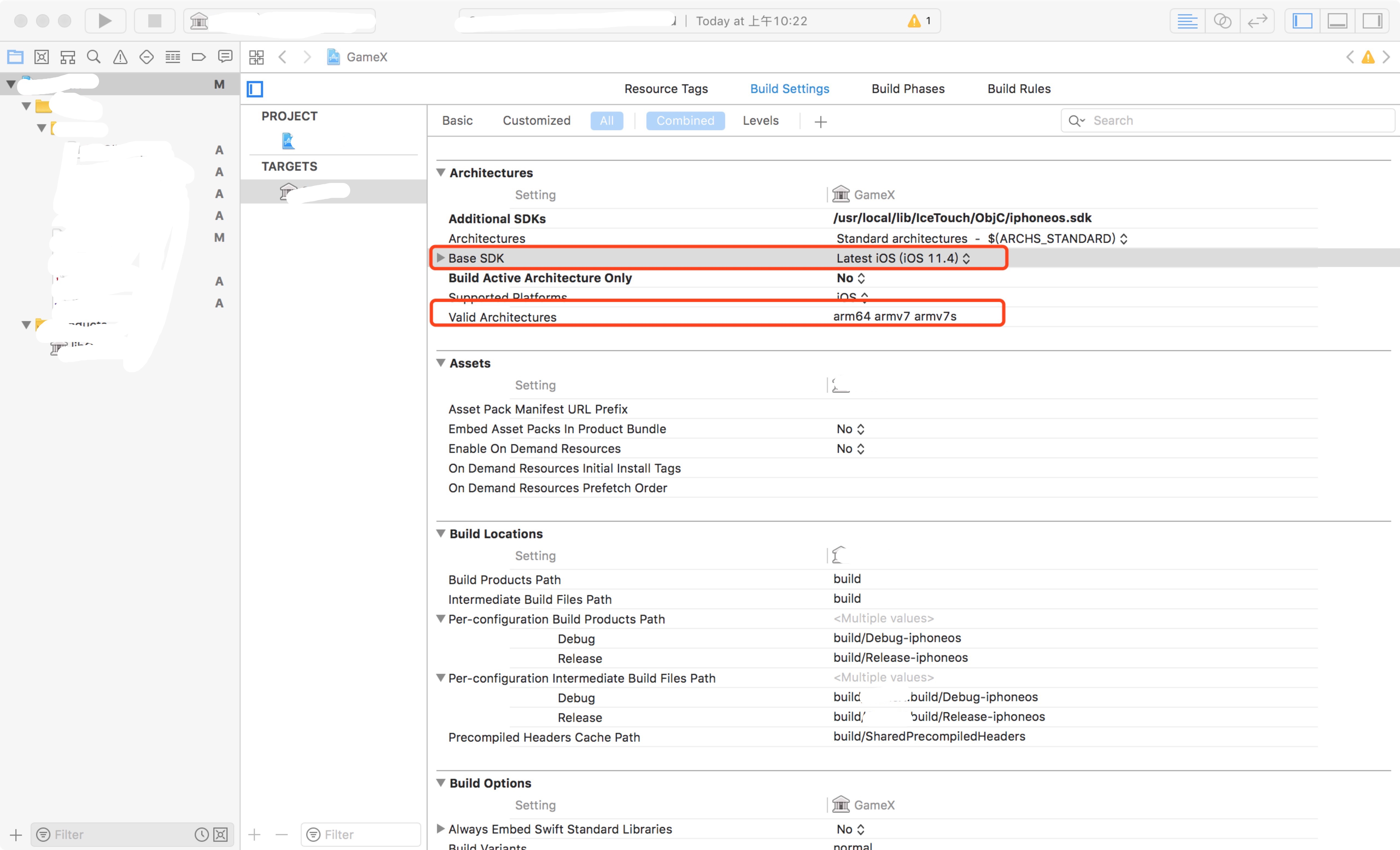1400x850 pixels.
Task: Switch to the Assistant editor
Action: (1222, 21)
